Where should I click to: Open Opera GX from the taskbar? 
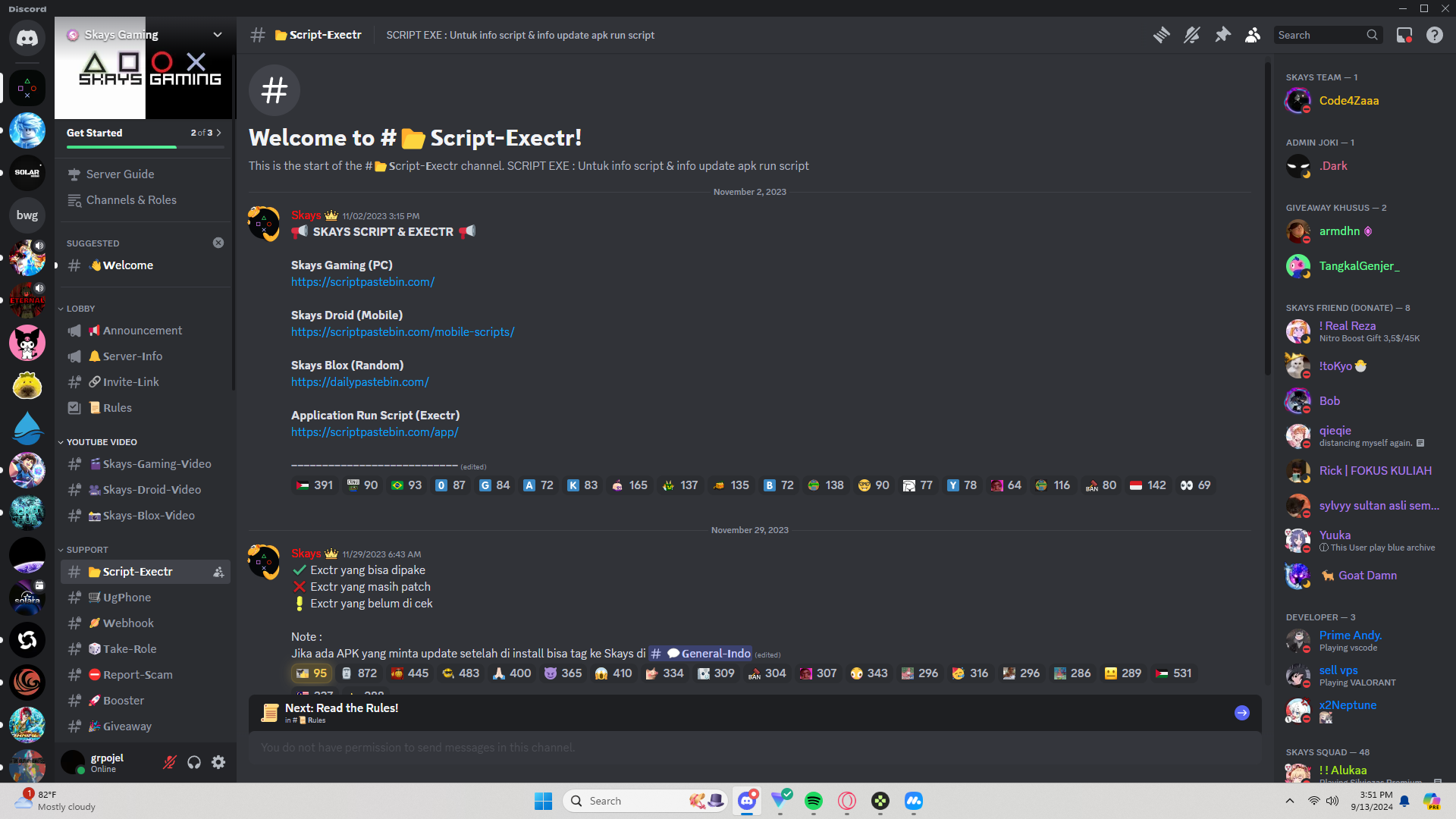[x=847, y=801]
